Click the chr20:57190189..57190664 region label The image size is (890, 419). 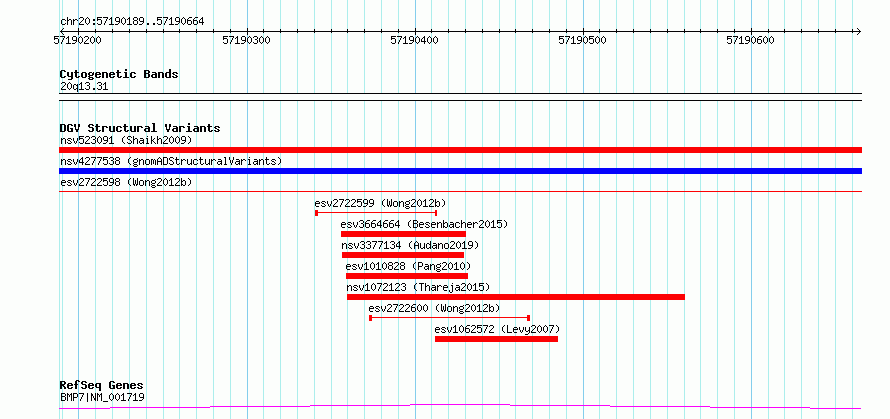(x=132, y=22)
